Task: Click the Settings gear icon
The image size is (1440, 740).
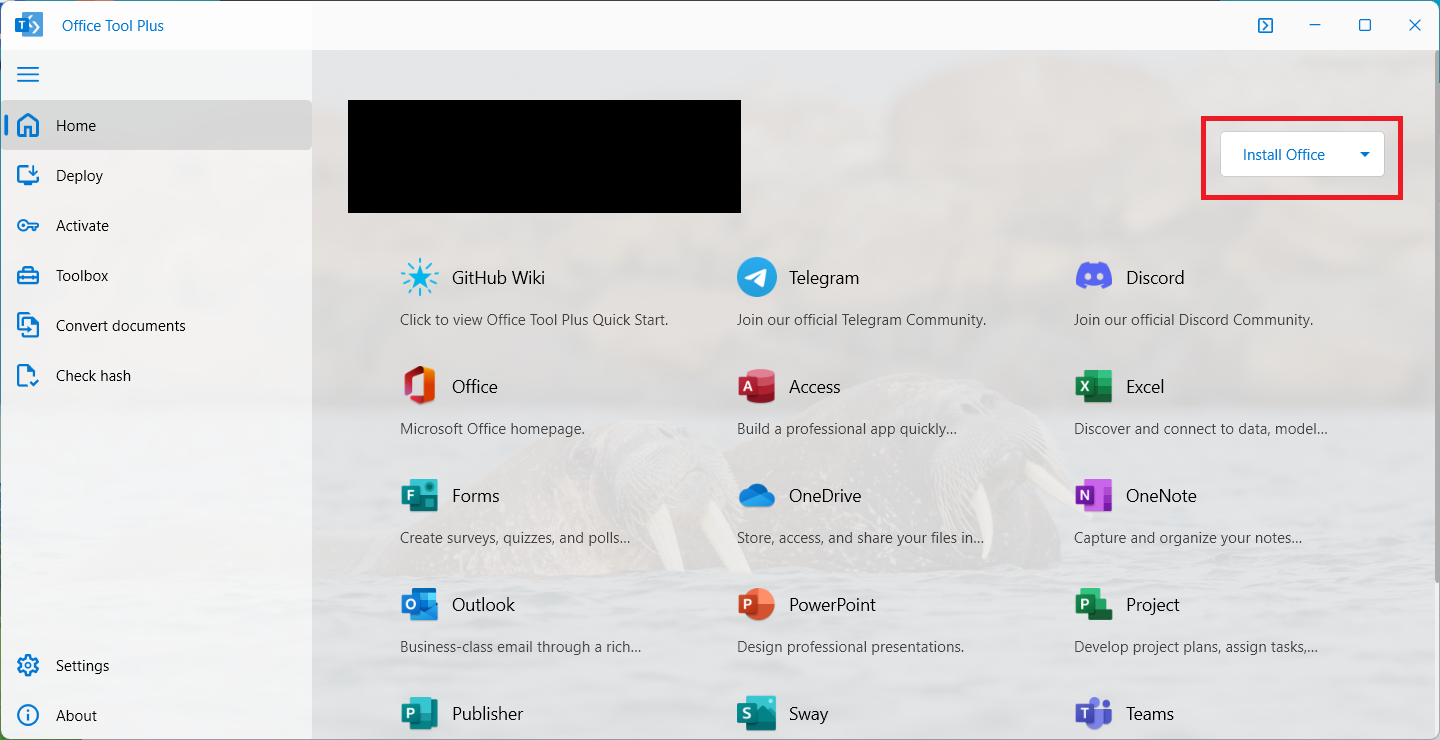Action: click(x=28, y=665)
